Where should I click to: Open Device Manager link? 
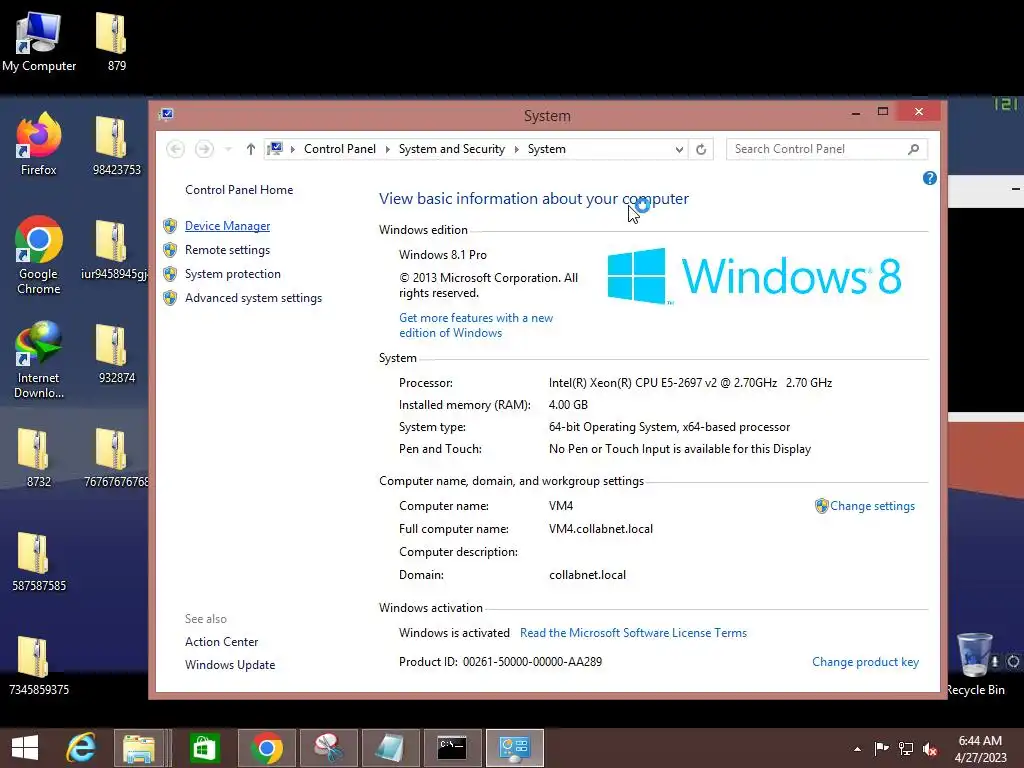[x=227, y=226]
